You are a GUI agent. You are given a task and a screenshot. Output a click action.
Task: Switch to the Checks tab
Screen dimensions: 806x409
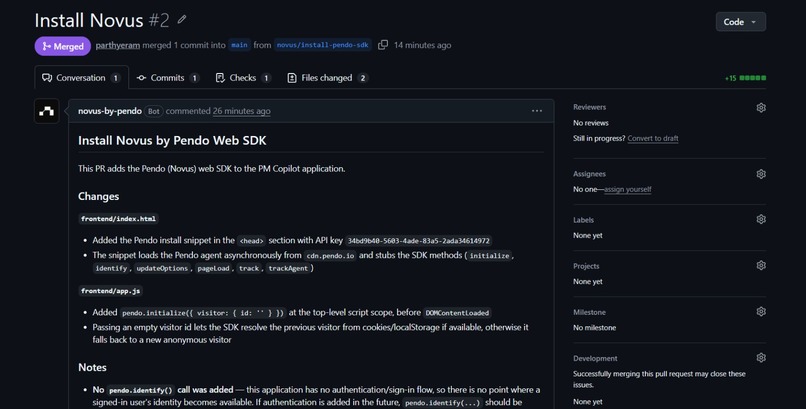(243, 78)
